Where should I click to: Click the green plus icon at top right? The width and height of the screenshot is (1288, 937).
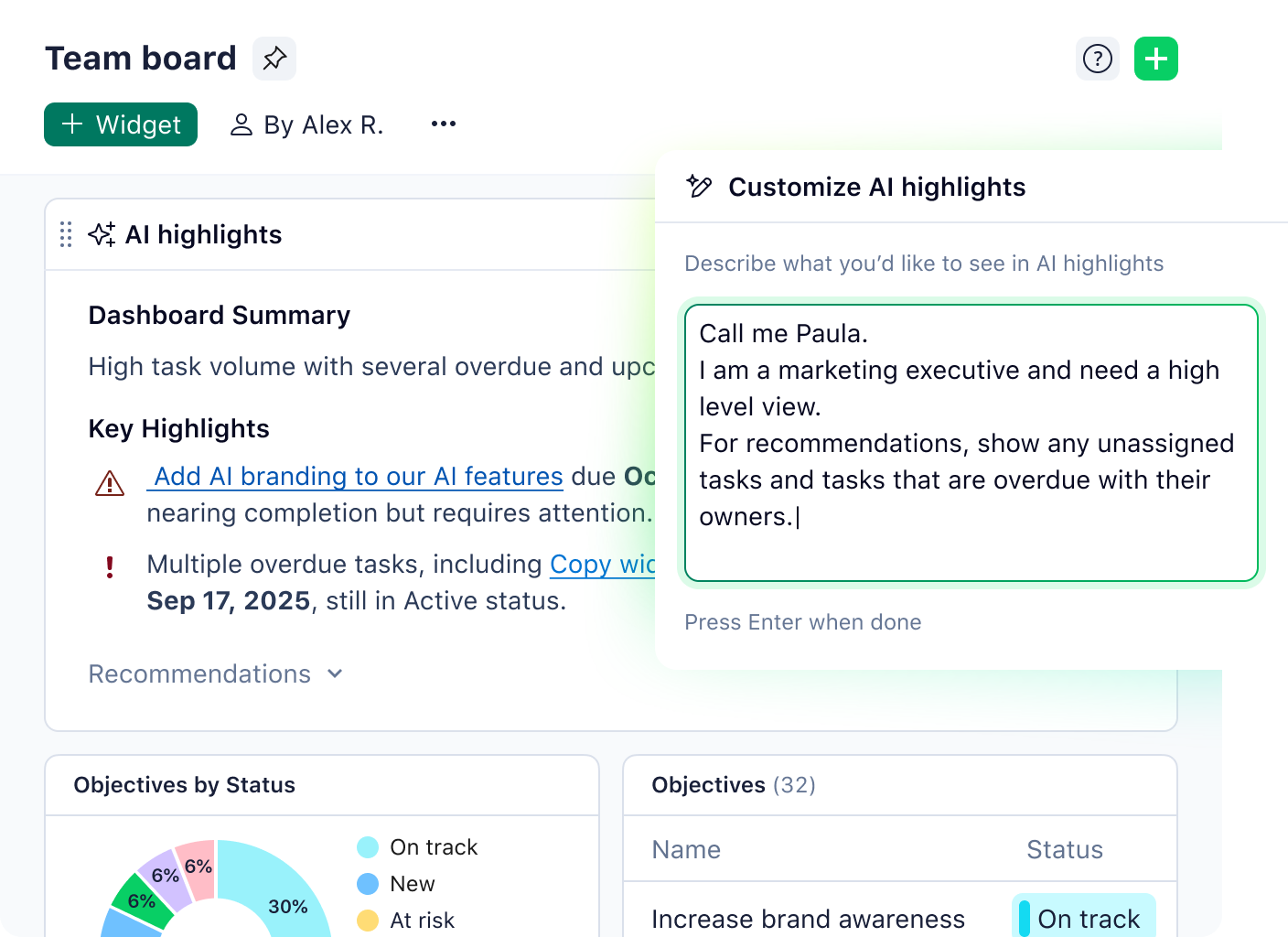(1155, 59)
